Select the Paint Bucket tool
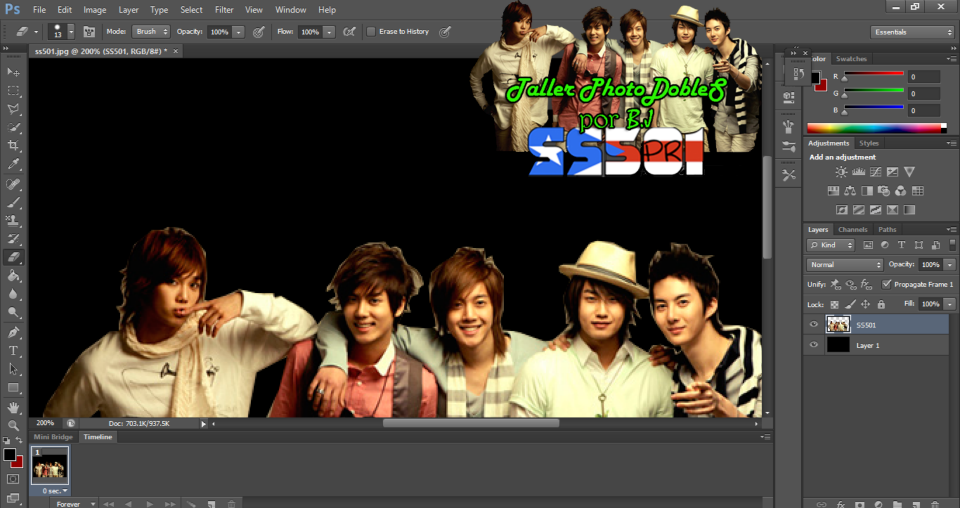This screenshot has width=960, height=508. (13, 276)
